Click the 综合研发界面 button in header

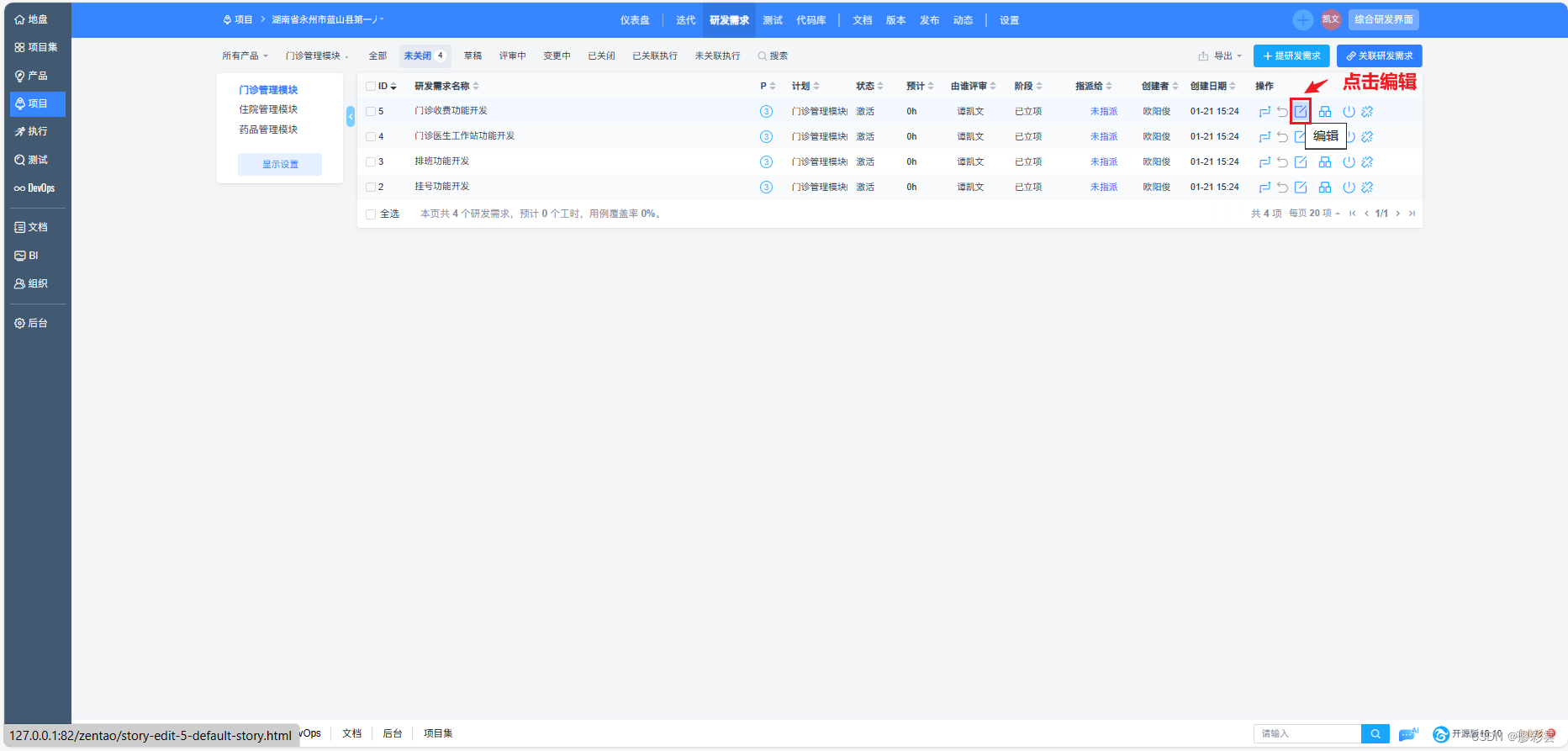[1384, 19]
